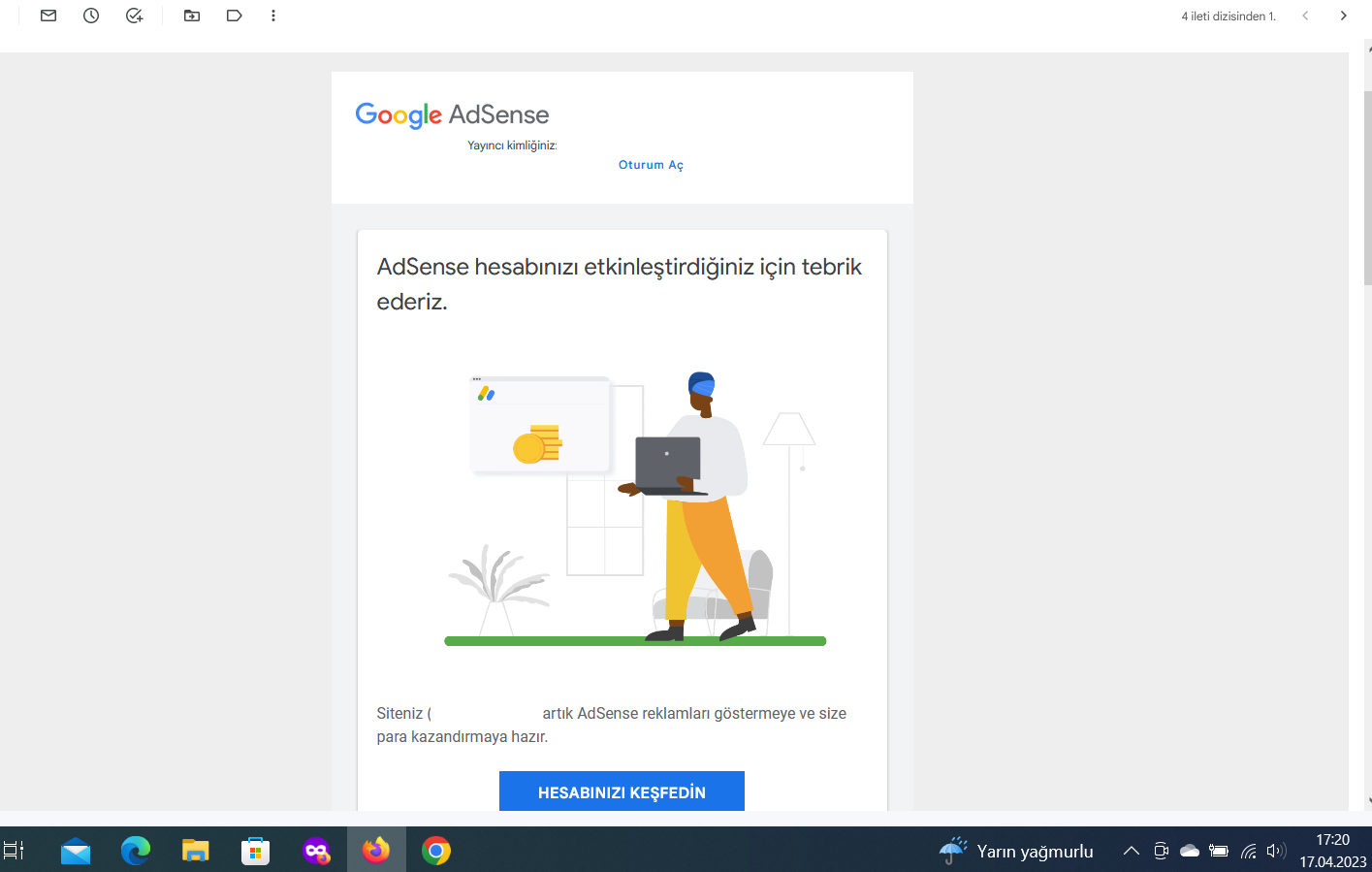Screen dimensions: 1372x872
Task: Snooze this email using the clock icon
Action: (x=91, y=16)
